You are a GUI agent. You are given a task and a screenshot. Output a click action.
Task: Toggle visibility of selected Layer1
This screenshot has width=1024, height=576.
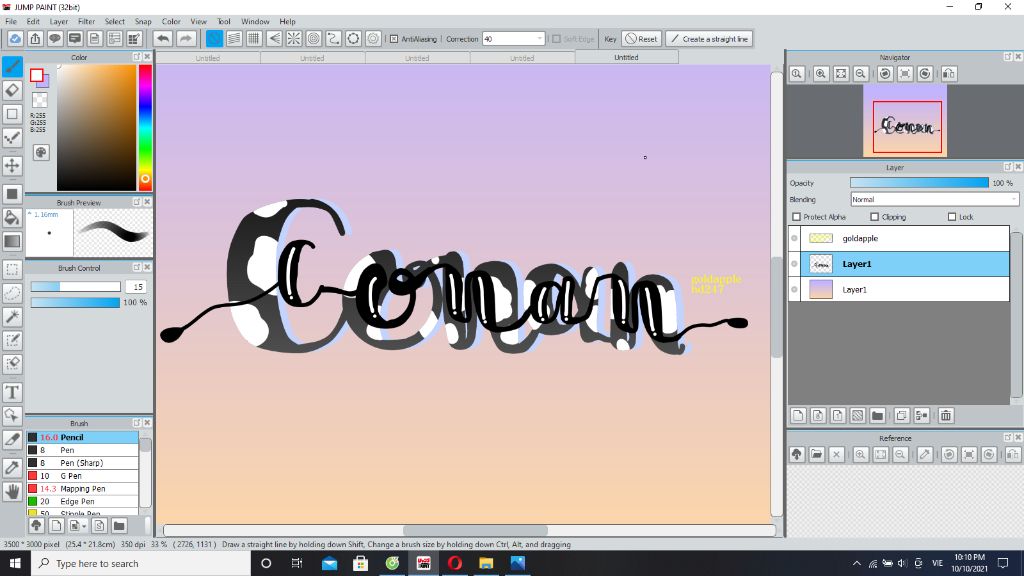(794, 264)
